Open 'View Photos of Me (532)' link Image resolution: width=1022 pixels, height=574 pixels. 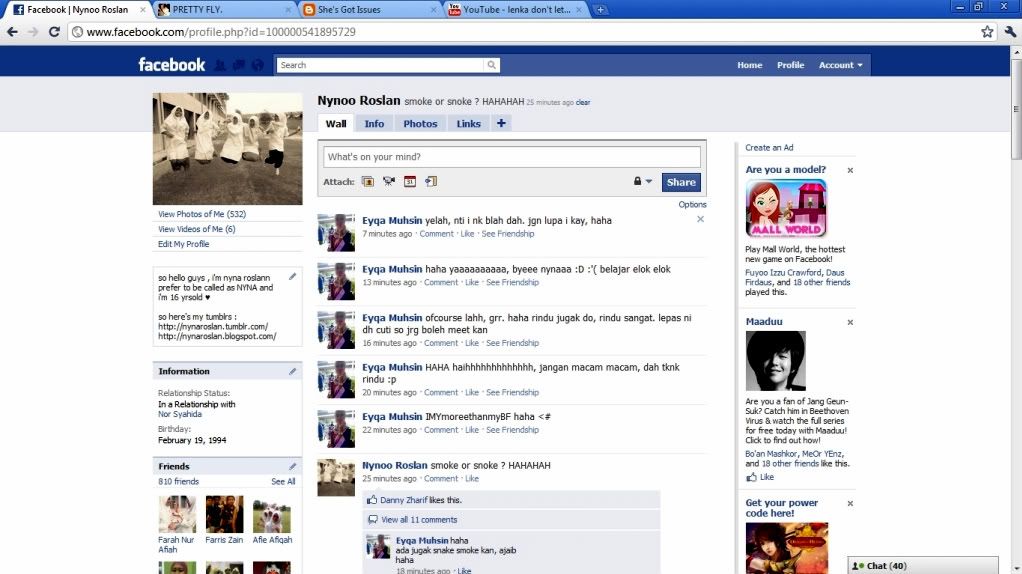tap(202, 214)
